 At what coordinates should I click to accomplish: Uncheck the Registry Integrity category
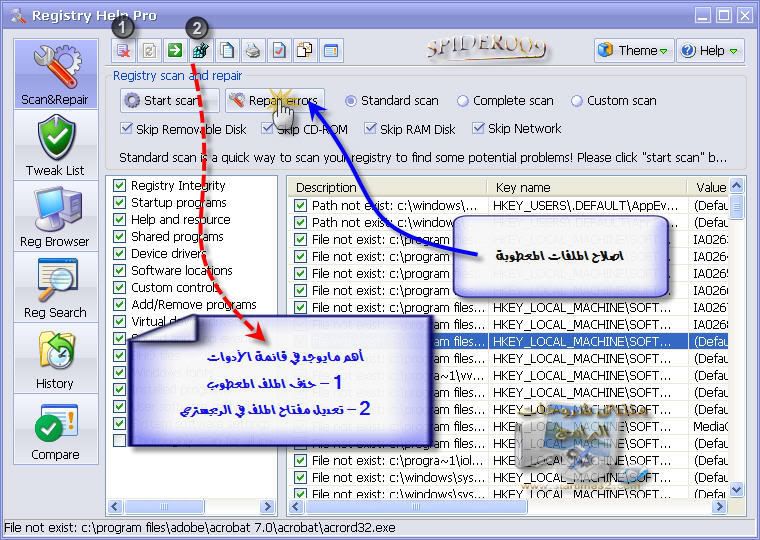click(x=119, y=185)
